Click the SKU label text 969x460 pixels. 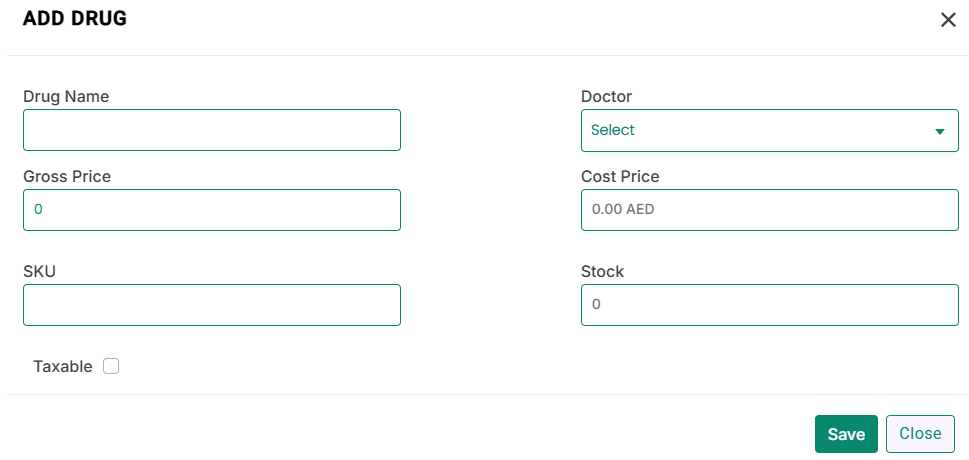click(39, 271)
